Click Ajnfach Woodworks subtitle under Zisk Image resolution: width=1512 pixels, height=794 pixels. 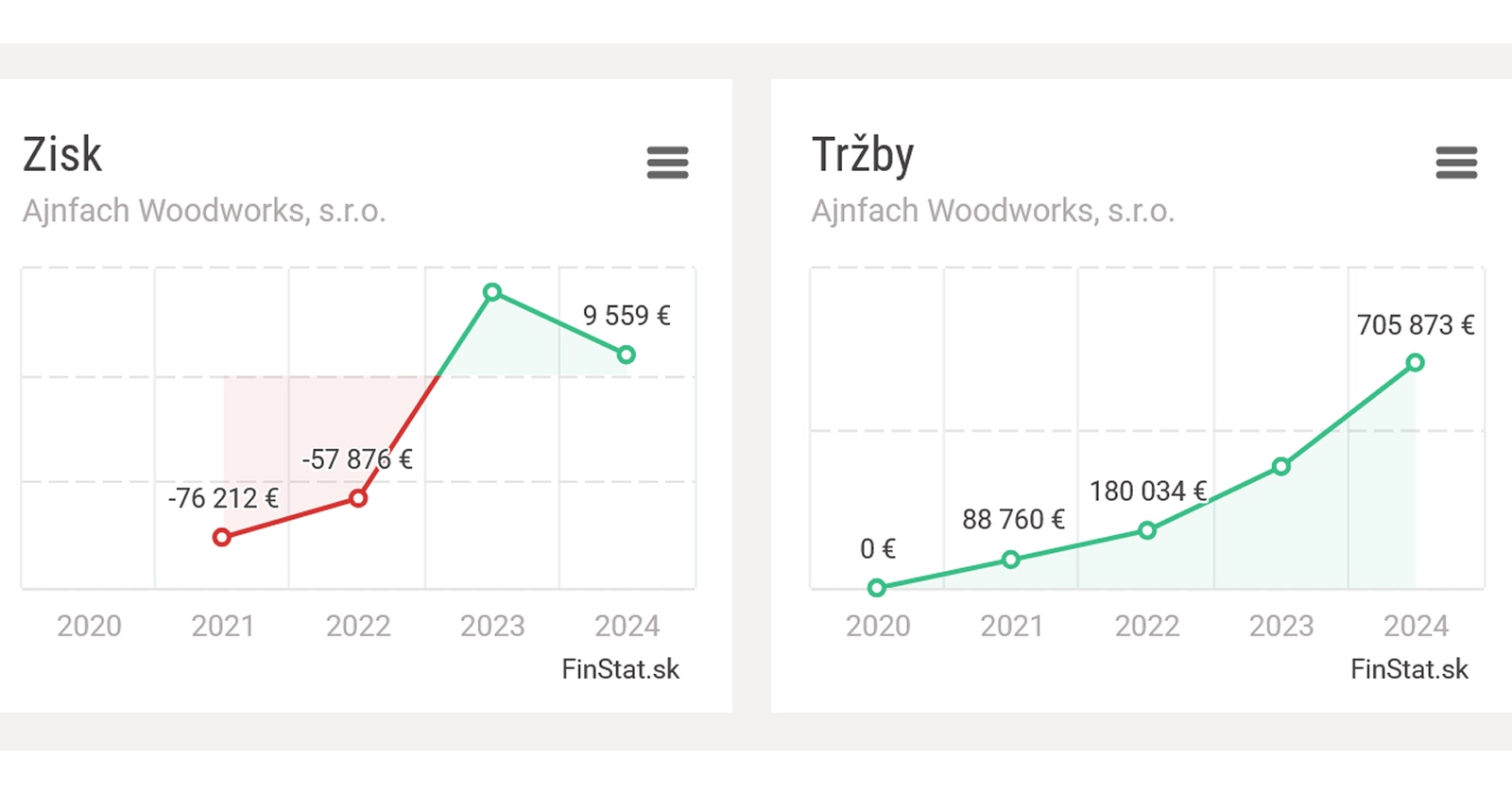[204, 211]
